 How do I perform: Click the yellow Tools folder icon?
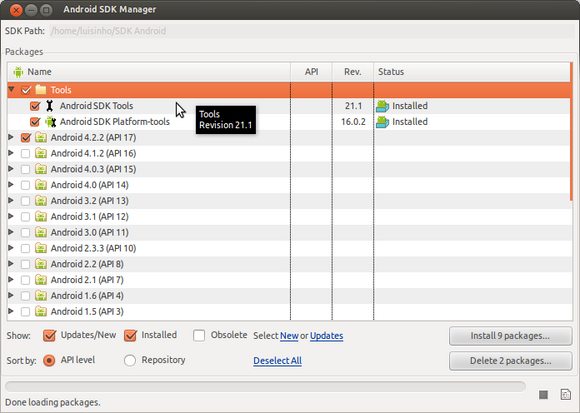click(x=41, y=90)
